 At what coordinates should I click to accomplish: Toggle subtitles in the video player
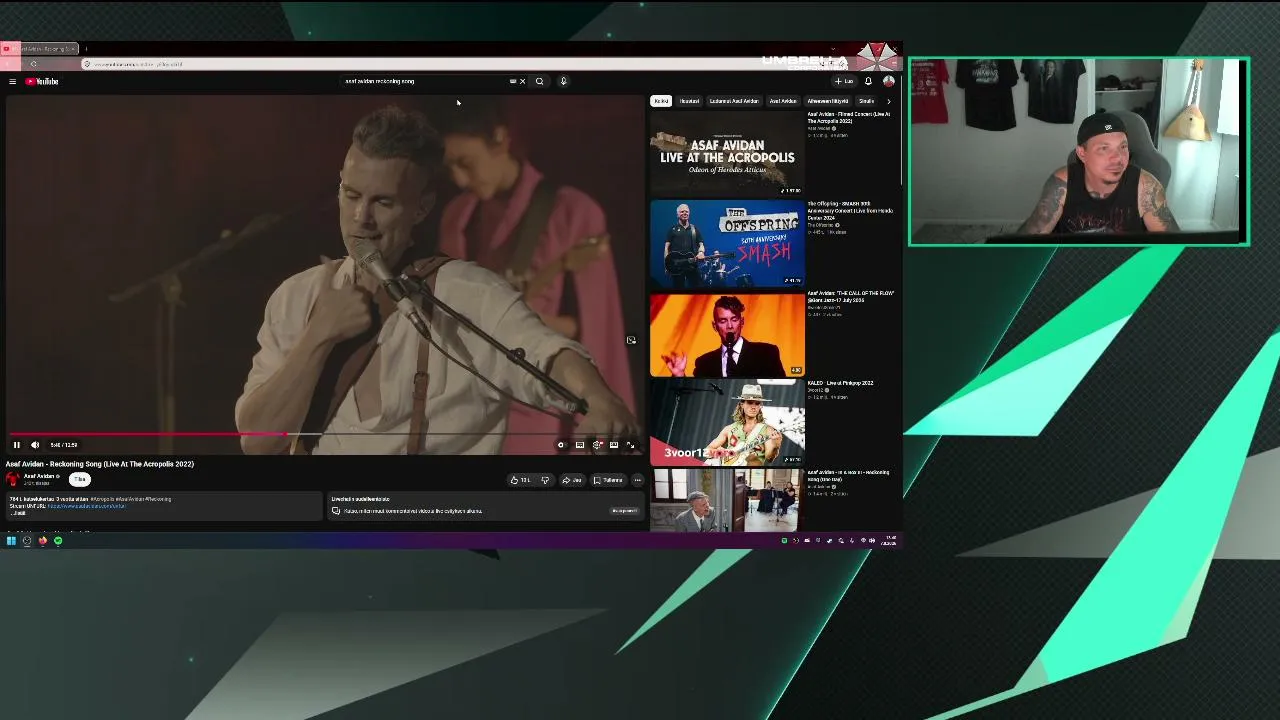point(580,445)
